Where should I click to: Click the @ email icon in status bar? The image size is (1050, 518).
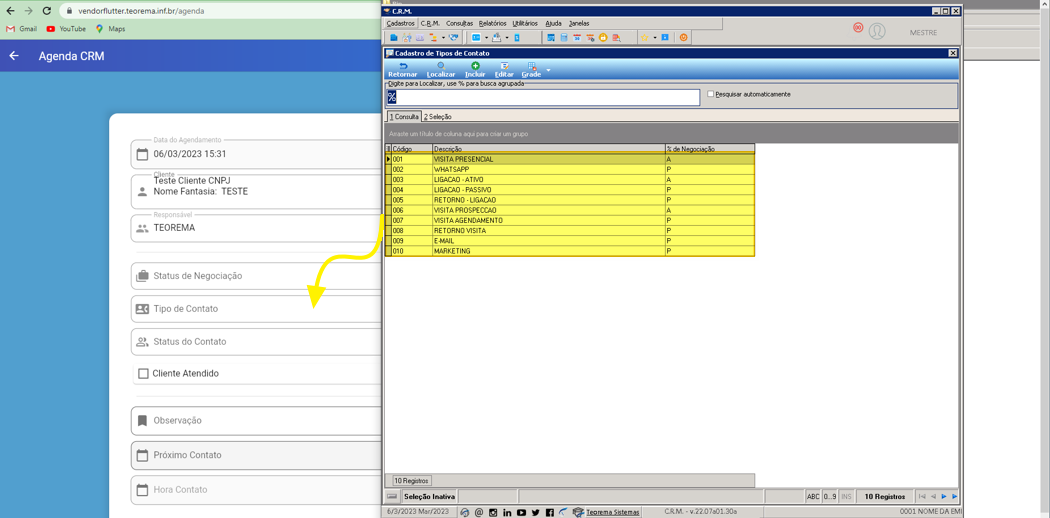[x=479, y=512]
